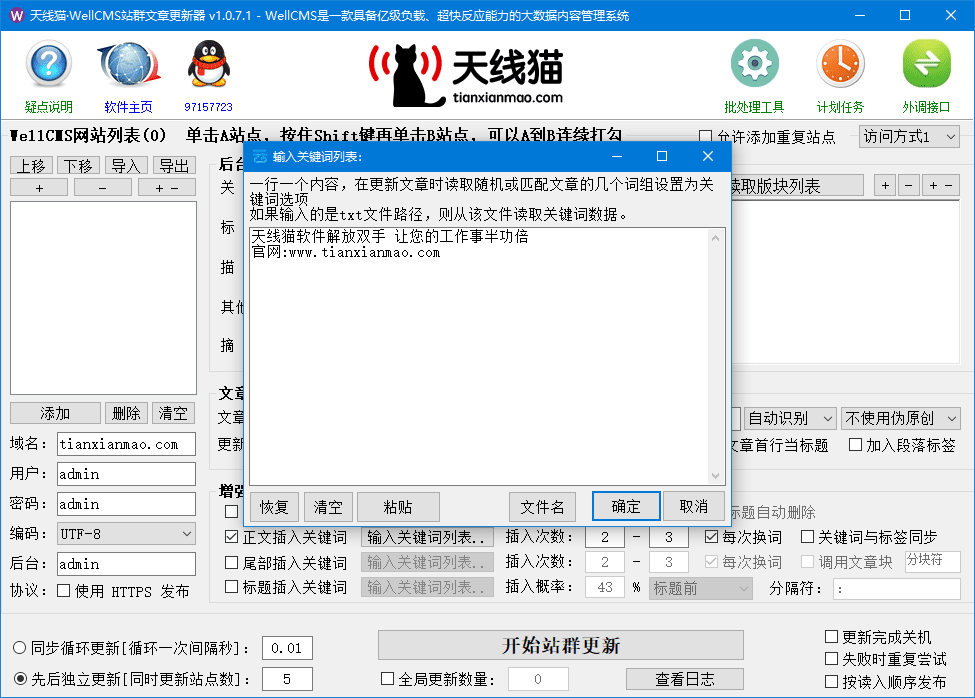Viewport: 975px width, 698px height.
Task: Click the 密码 input field
Action: click(x=126, y=504)
